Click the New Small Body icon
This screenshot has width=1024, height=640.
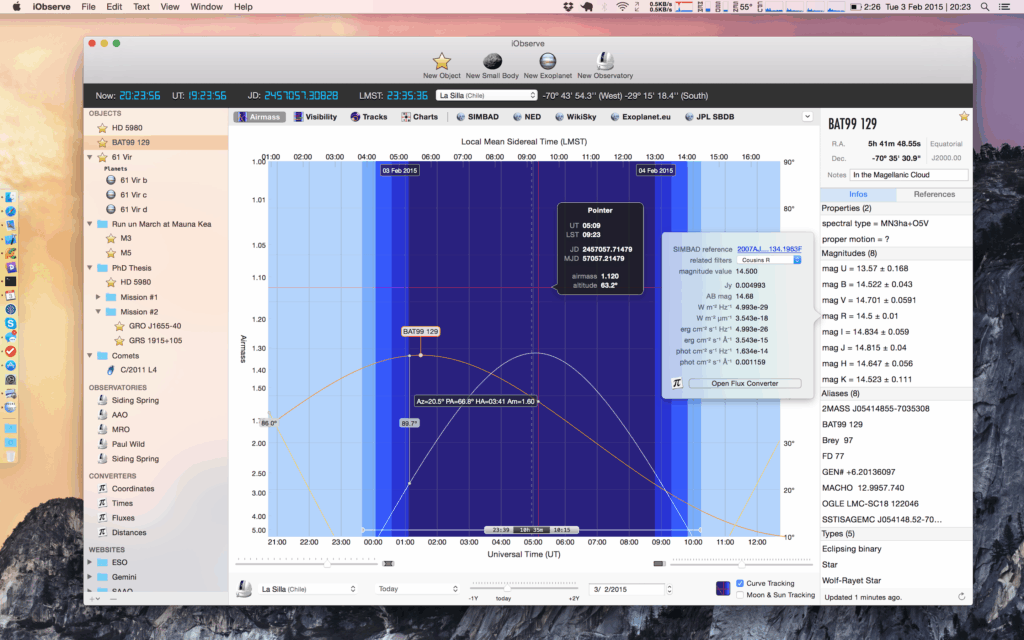pos(492,61)
